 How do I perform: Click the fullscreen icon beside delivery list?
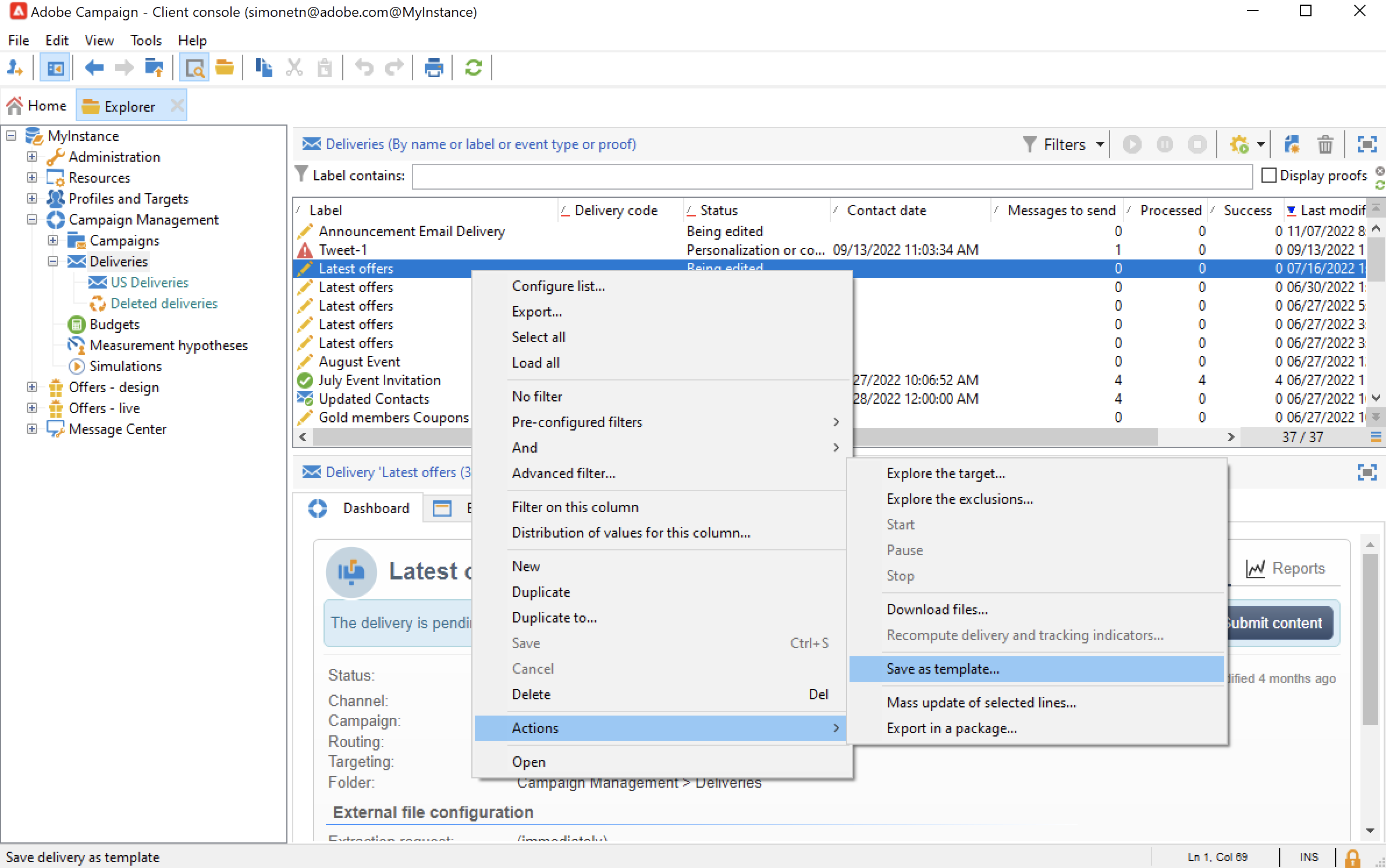pos(1366,144)
